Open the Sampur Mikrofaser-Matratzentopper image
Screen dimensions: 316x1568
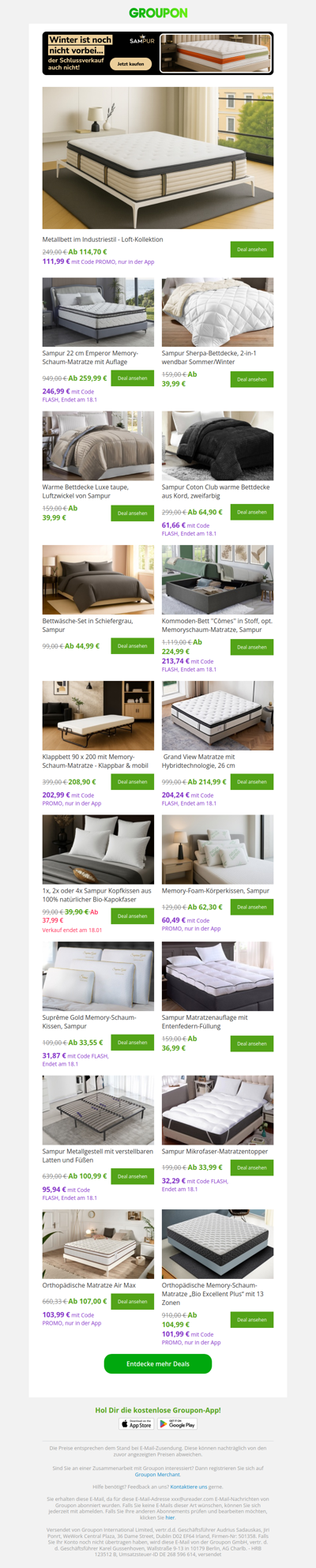218,1110
